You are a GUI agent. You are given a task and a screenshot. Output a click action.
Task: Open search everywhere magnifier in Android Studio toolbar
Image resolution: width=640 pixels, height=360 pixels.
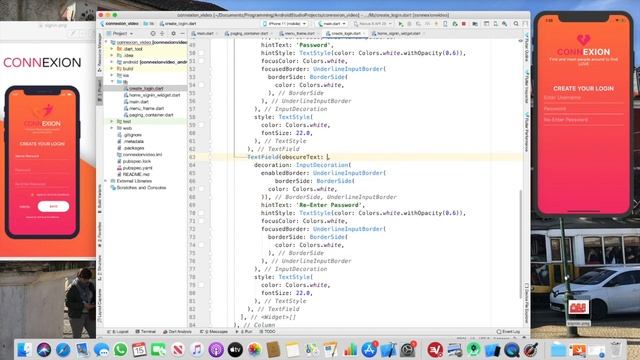click(516, 24)
